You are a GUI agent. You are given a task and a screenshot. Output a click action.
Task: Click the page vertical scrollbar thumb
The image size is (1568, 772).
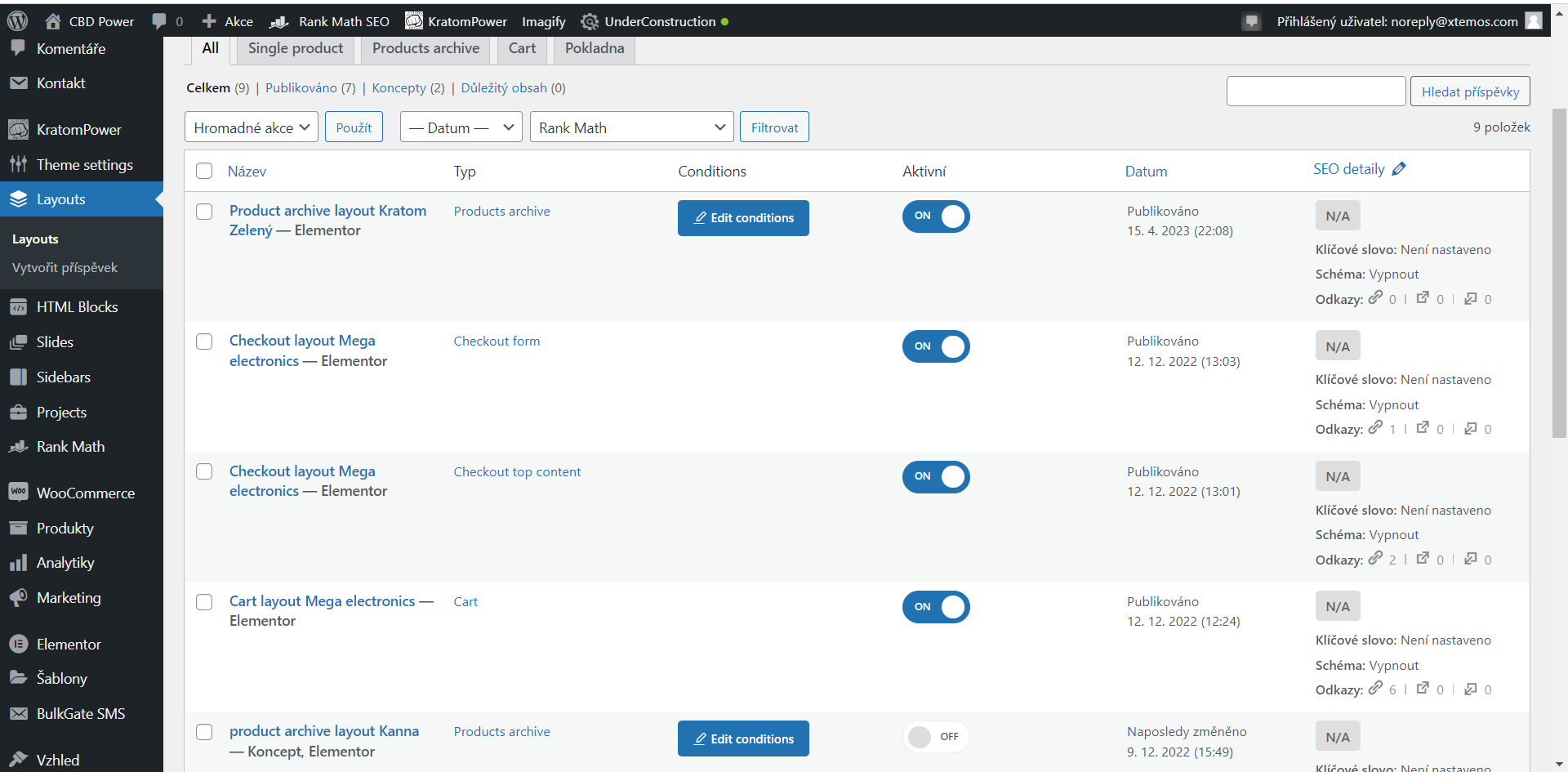1559,274
